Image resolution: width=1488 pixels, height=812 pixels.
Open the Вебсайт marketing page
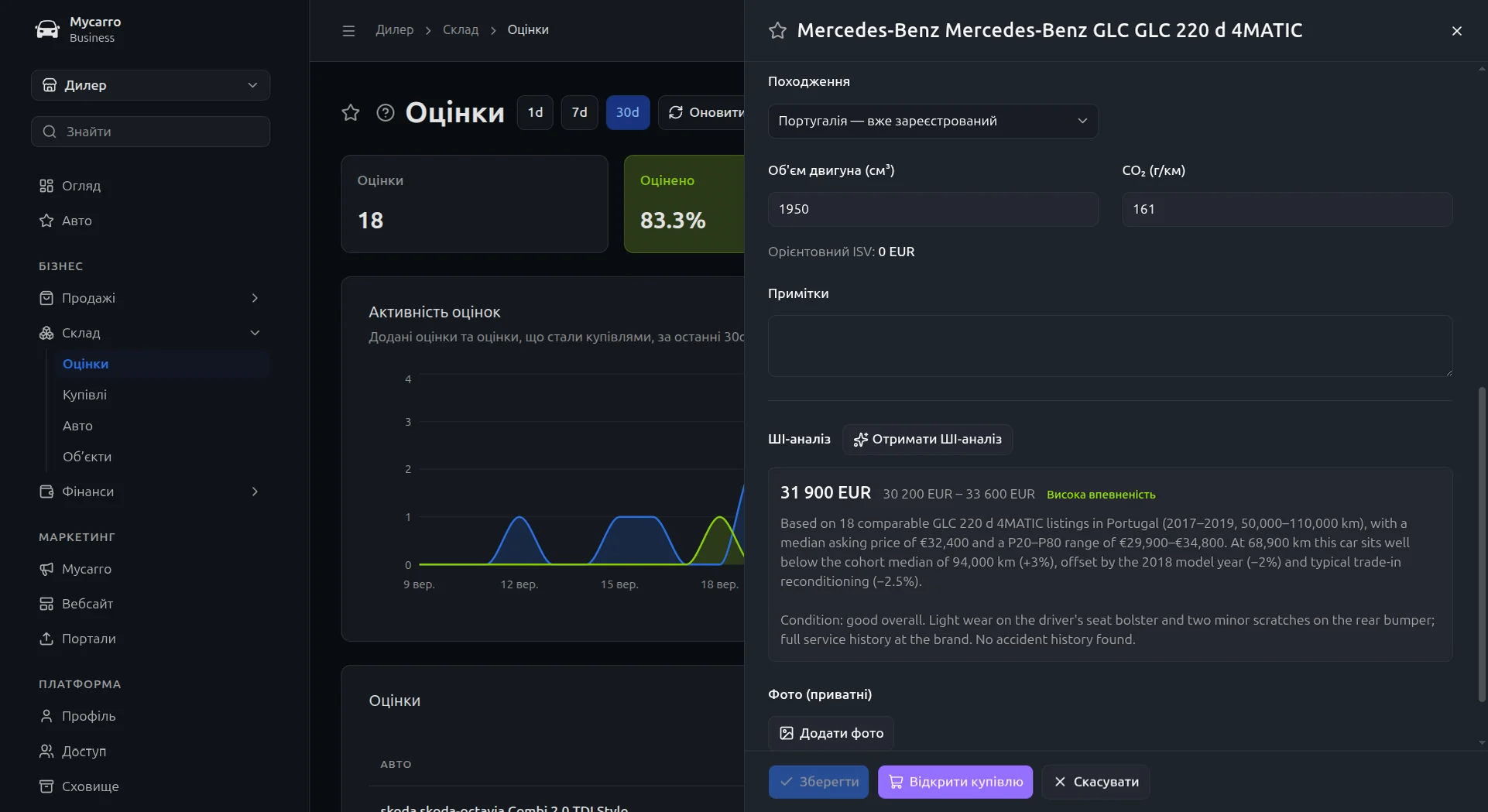[150, 604]
